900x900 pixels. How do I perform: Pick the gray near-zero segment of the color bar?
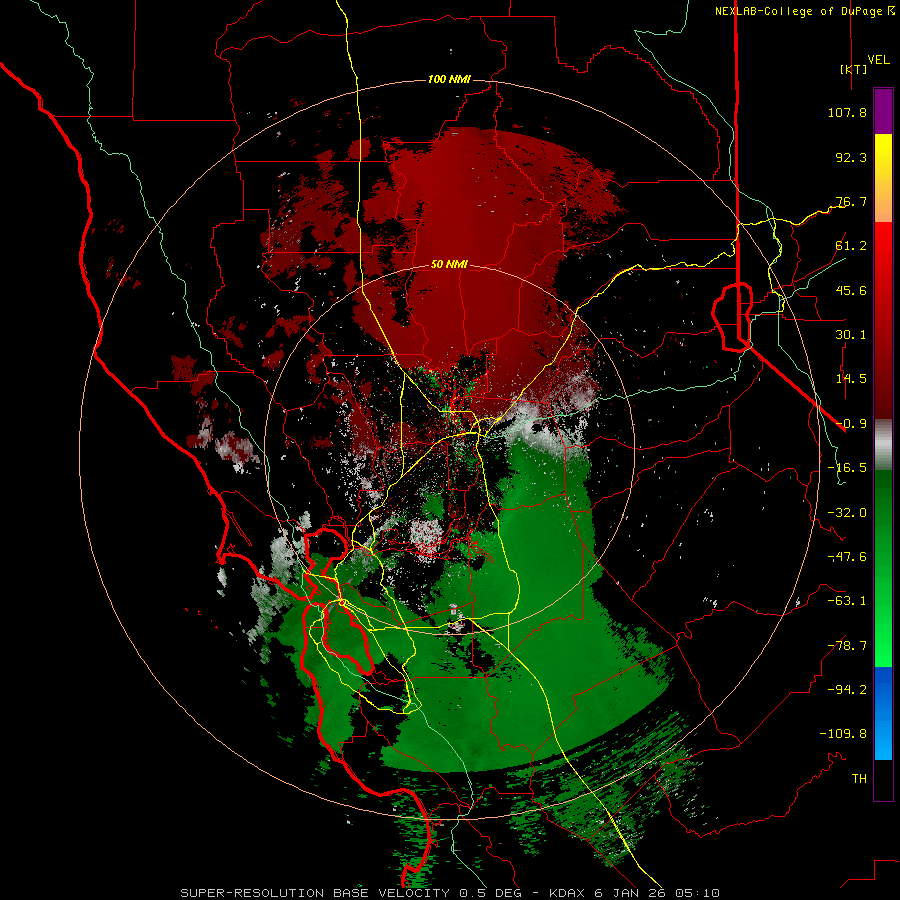[x=883, y=444]
